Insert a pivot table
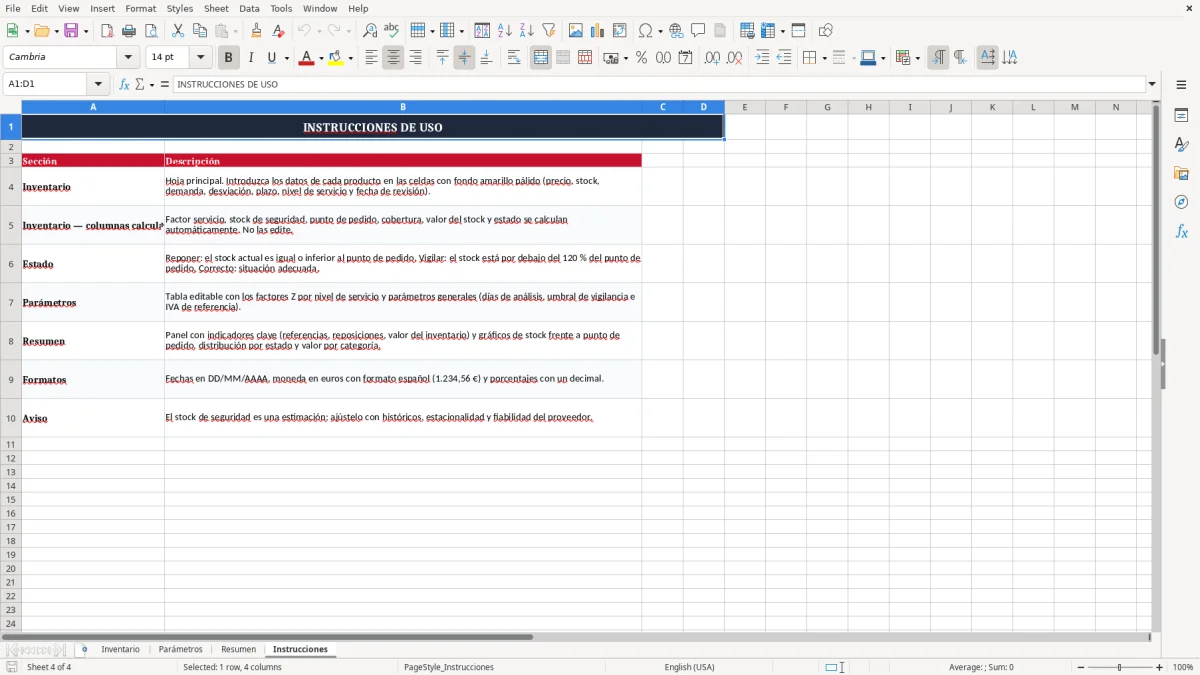Viewport: 1200px width, 675px height. 620,31
